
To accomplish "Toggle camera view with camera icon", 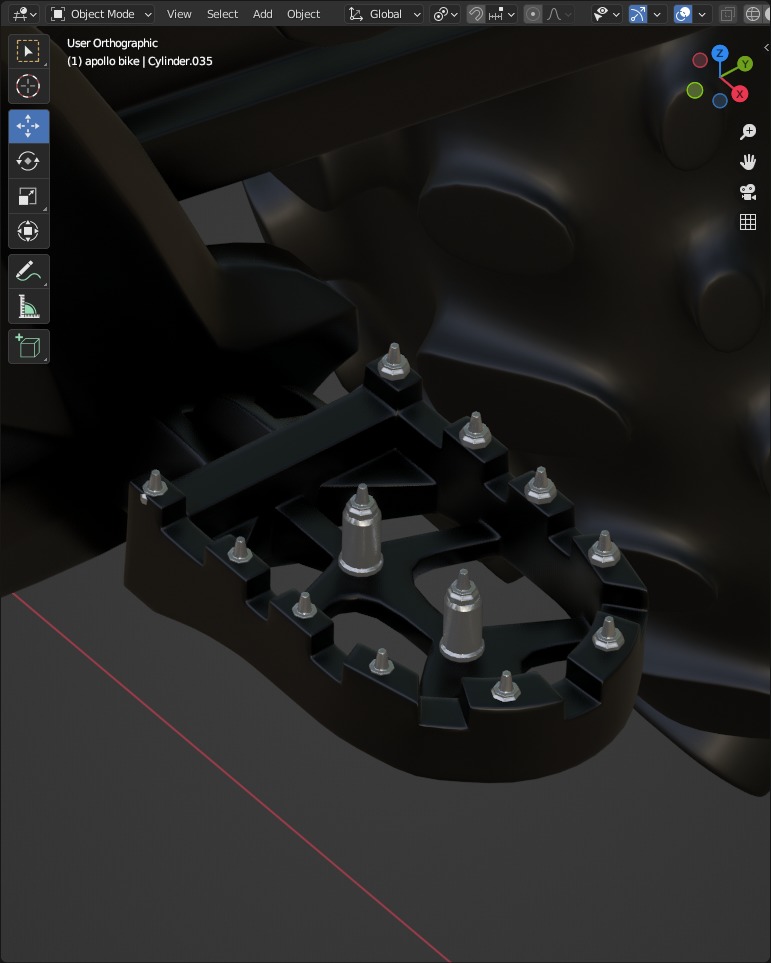I will pyautogui.click(x=748, y=192).
